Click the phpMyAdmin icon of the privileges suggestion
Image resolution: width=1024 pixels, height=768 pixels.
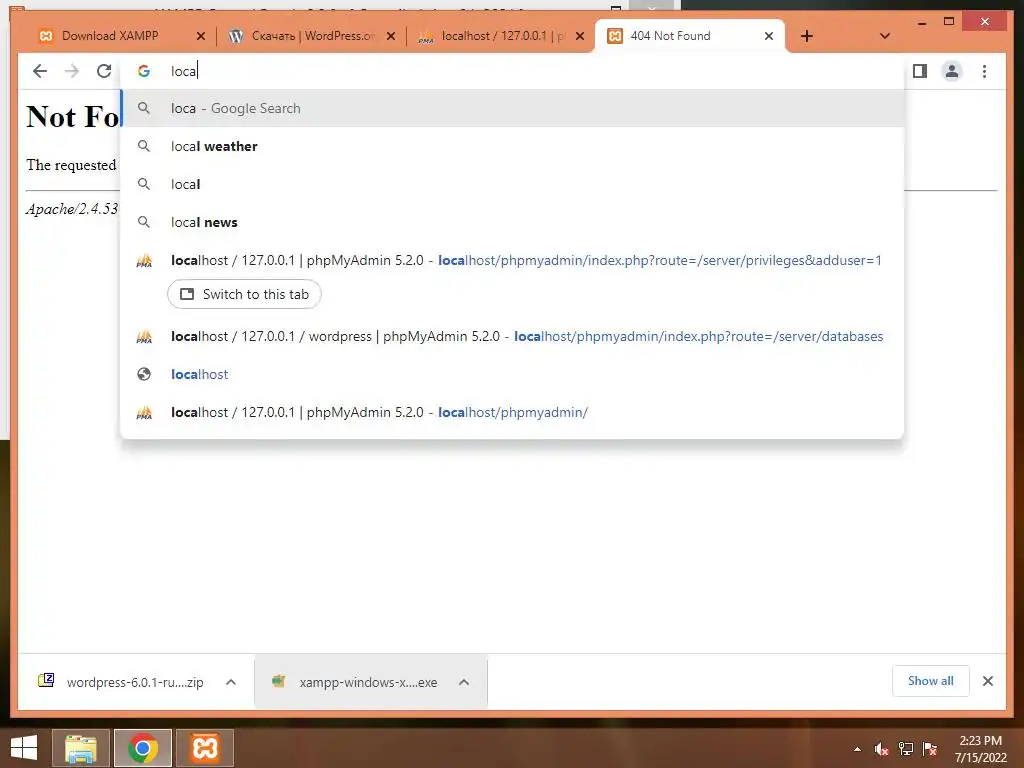click(x=144, y=261)
